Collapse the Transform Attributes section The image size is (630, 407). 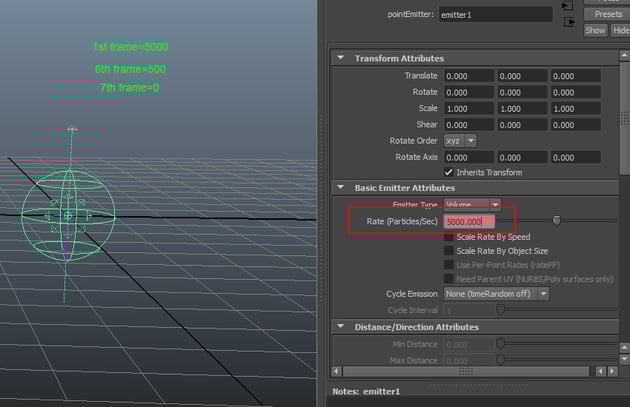coord(341,58)
